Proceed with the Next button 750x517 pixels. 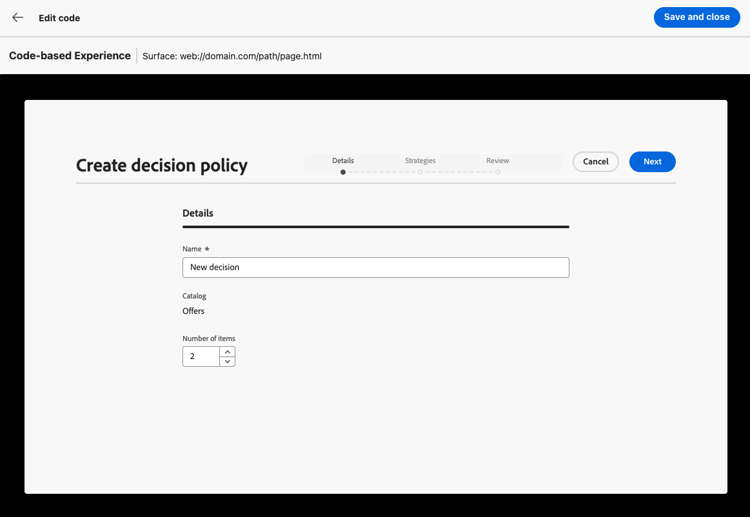[652, 162]
